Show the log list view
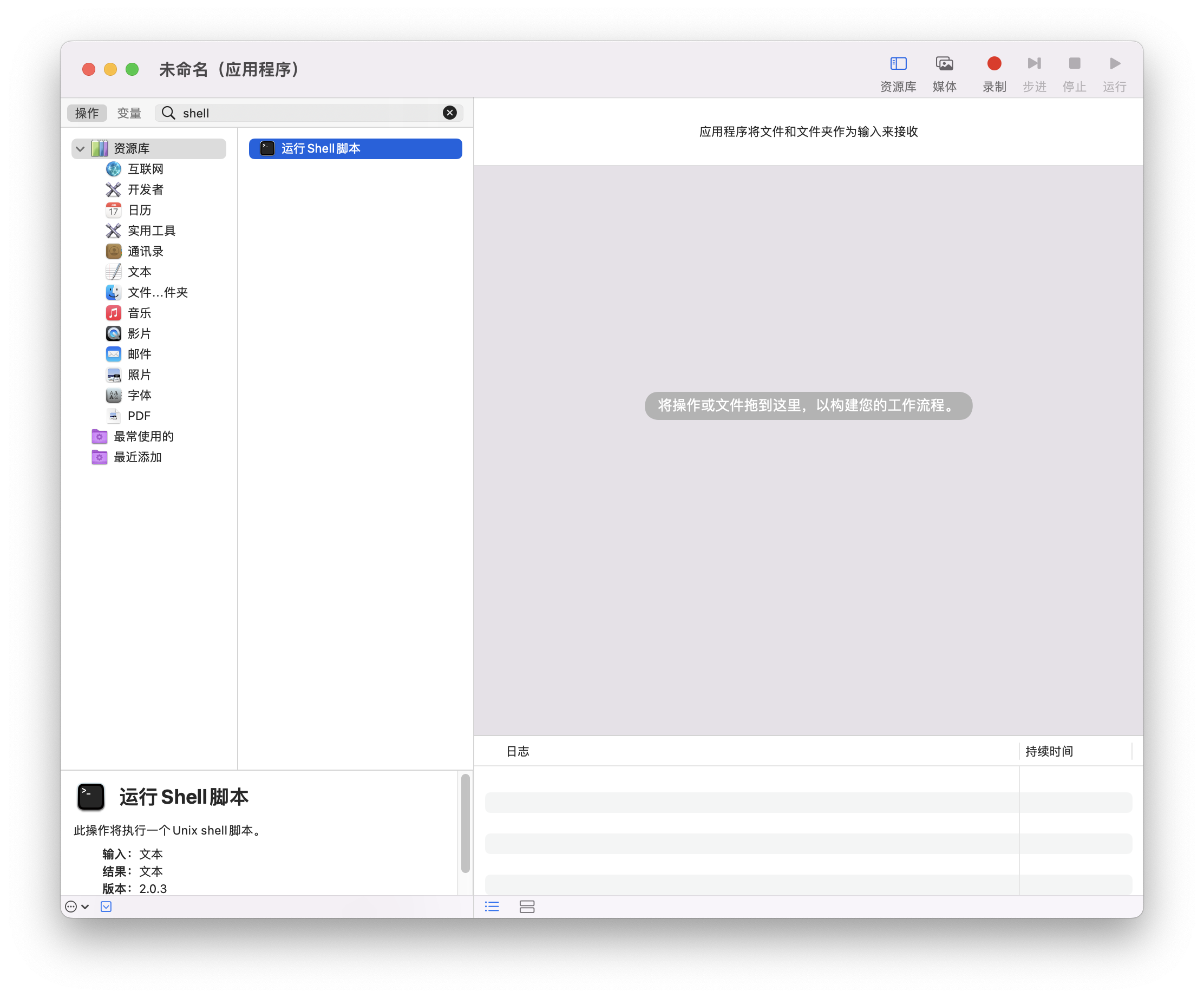Screen dimensions: 1204x998 (492, 907)
